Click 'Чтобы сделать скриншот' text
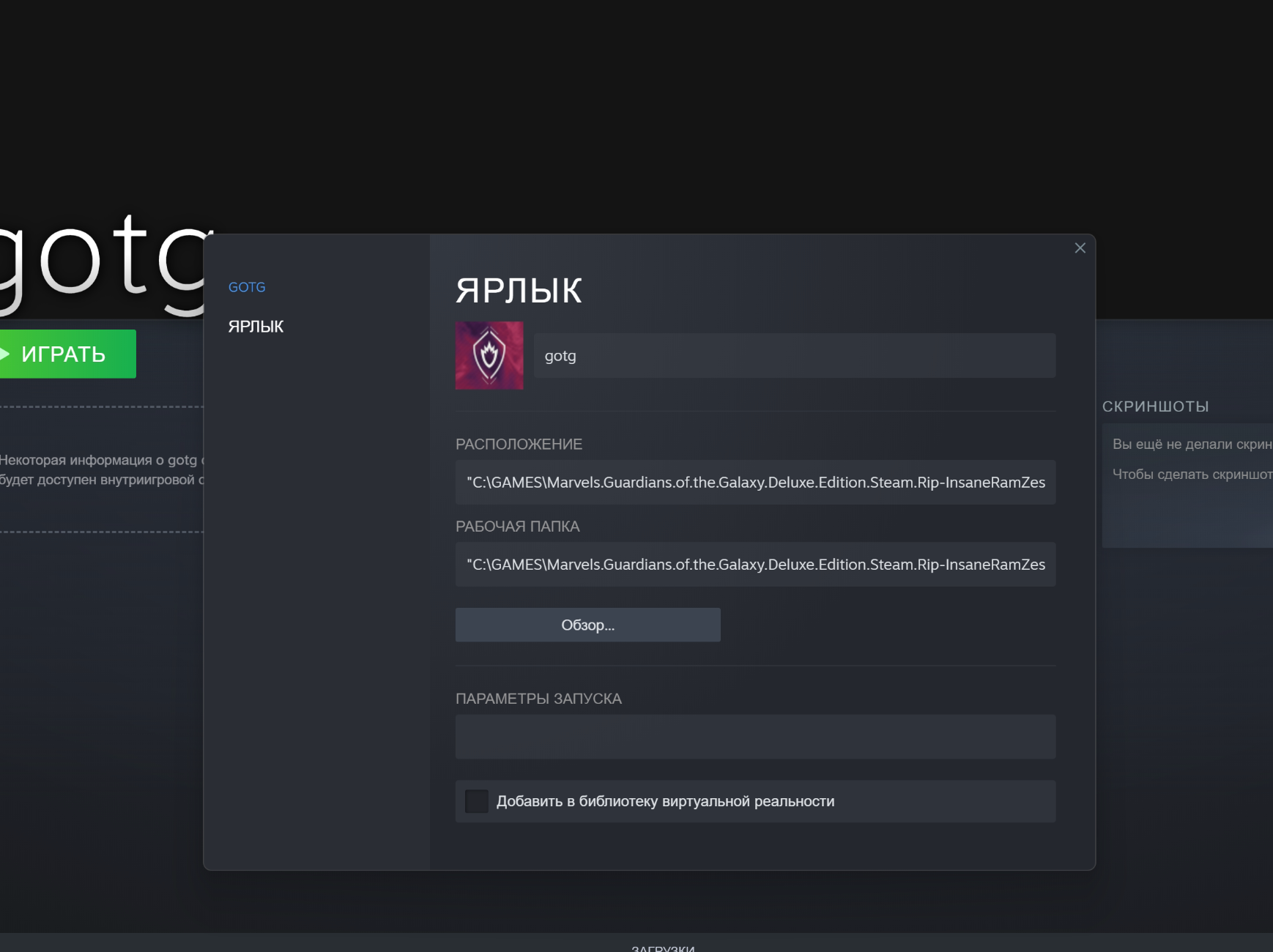Image resolution: width=1273 pixels, height=952 pixels. (x=1192, y=474)
